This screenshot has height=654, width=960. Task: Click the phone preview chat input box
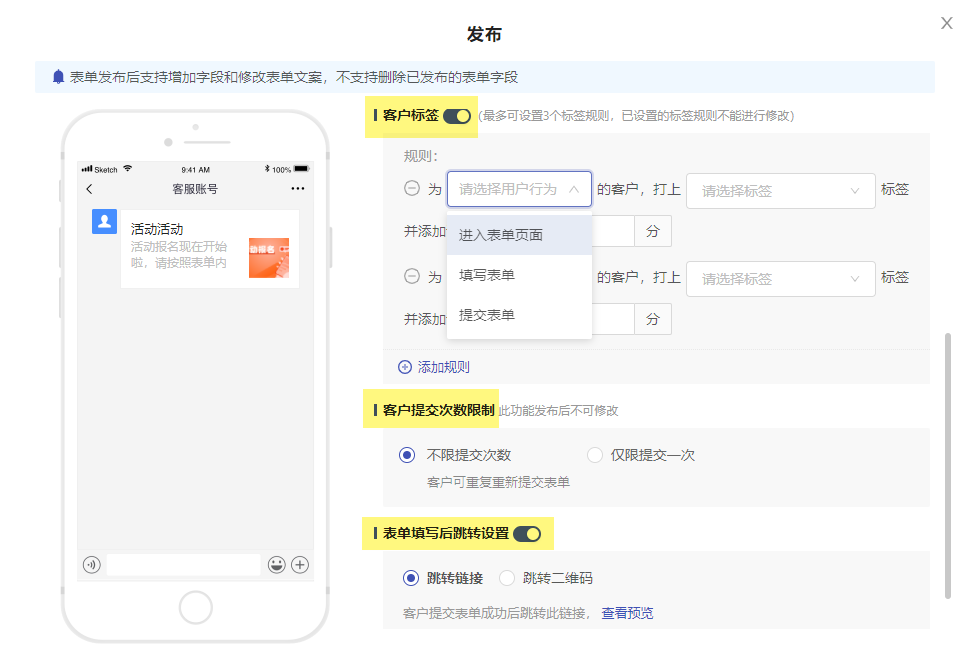pyautogui.click(x=184, y=565)
